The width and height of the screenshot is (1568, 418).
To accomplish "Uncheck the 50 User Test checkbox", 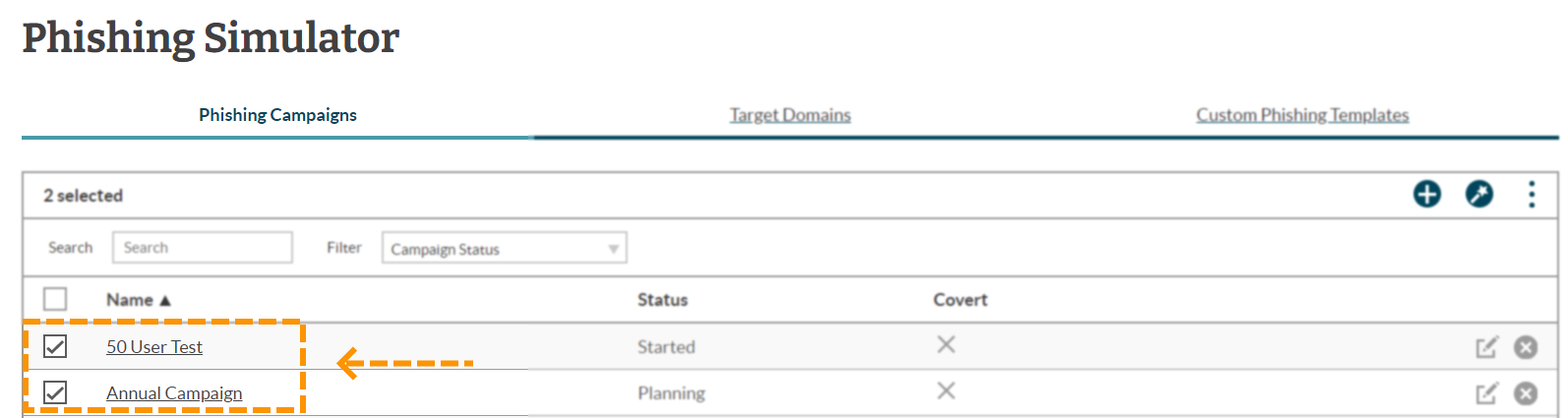I will (x=55, y=346).
